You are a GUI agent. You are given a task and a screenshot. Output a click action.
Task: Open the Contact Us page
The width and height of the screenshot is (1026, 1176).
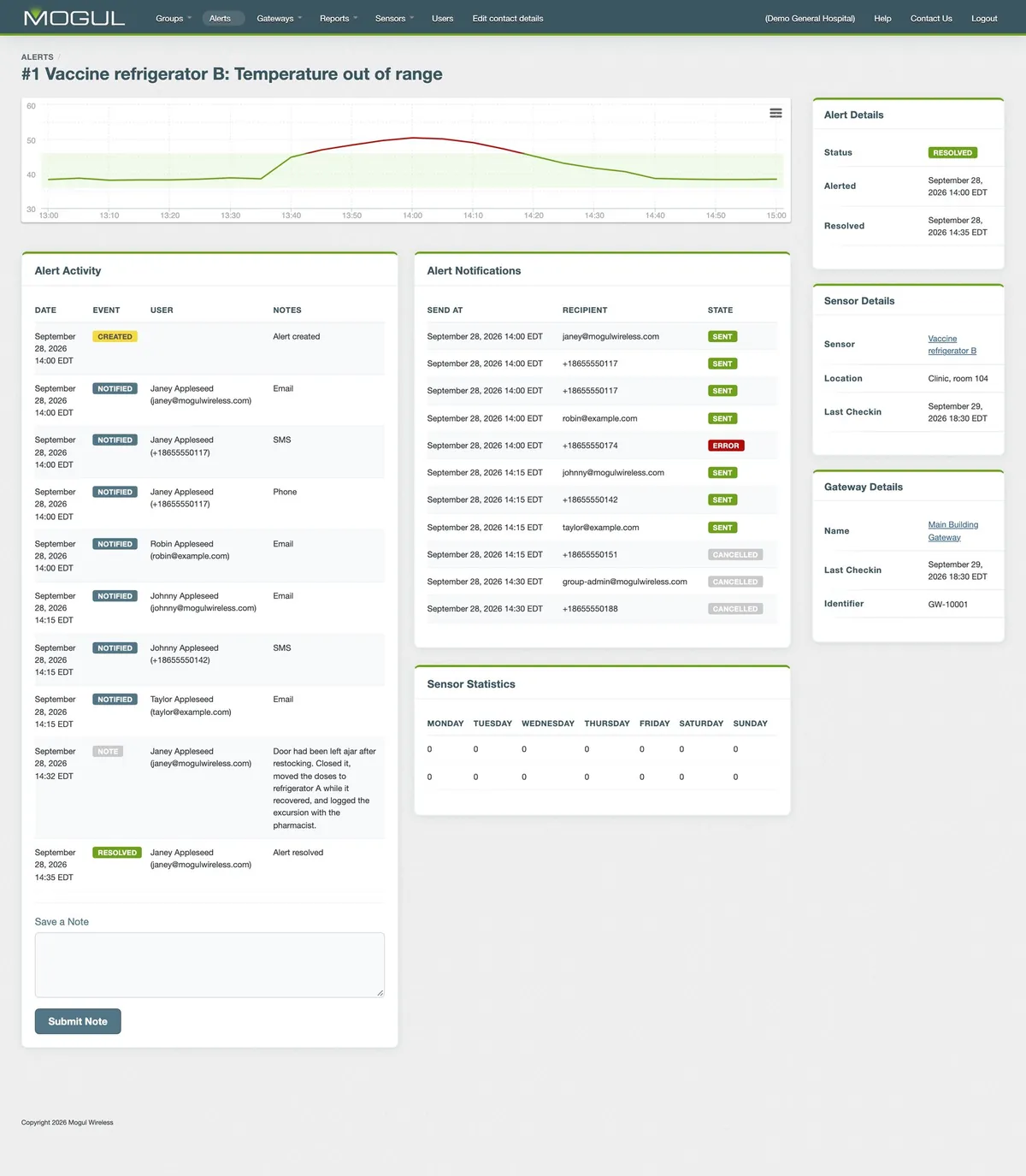tap(931, 18)
